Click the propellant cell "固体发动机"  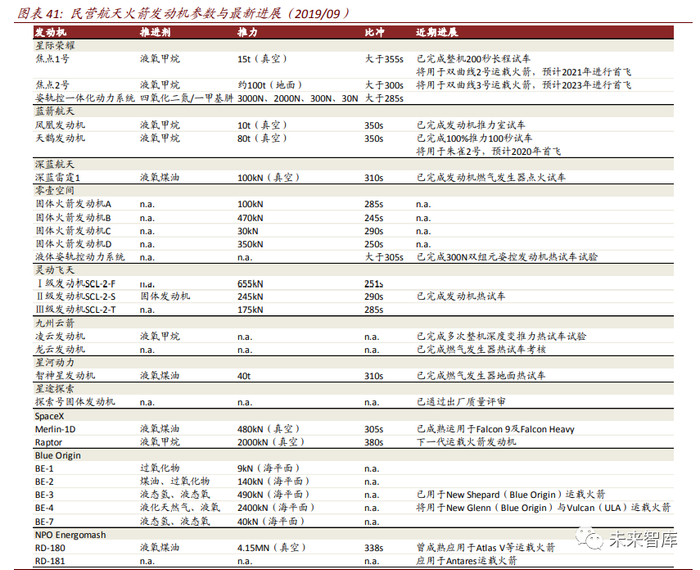coord(165,296)
